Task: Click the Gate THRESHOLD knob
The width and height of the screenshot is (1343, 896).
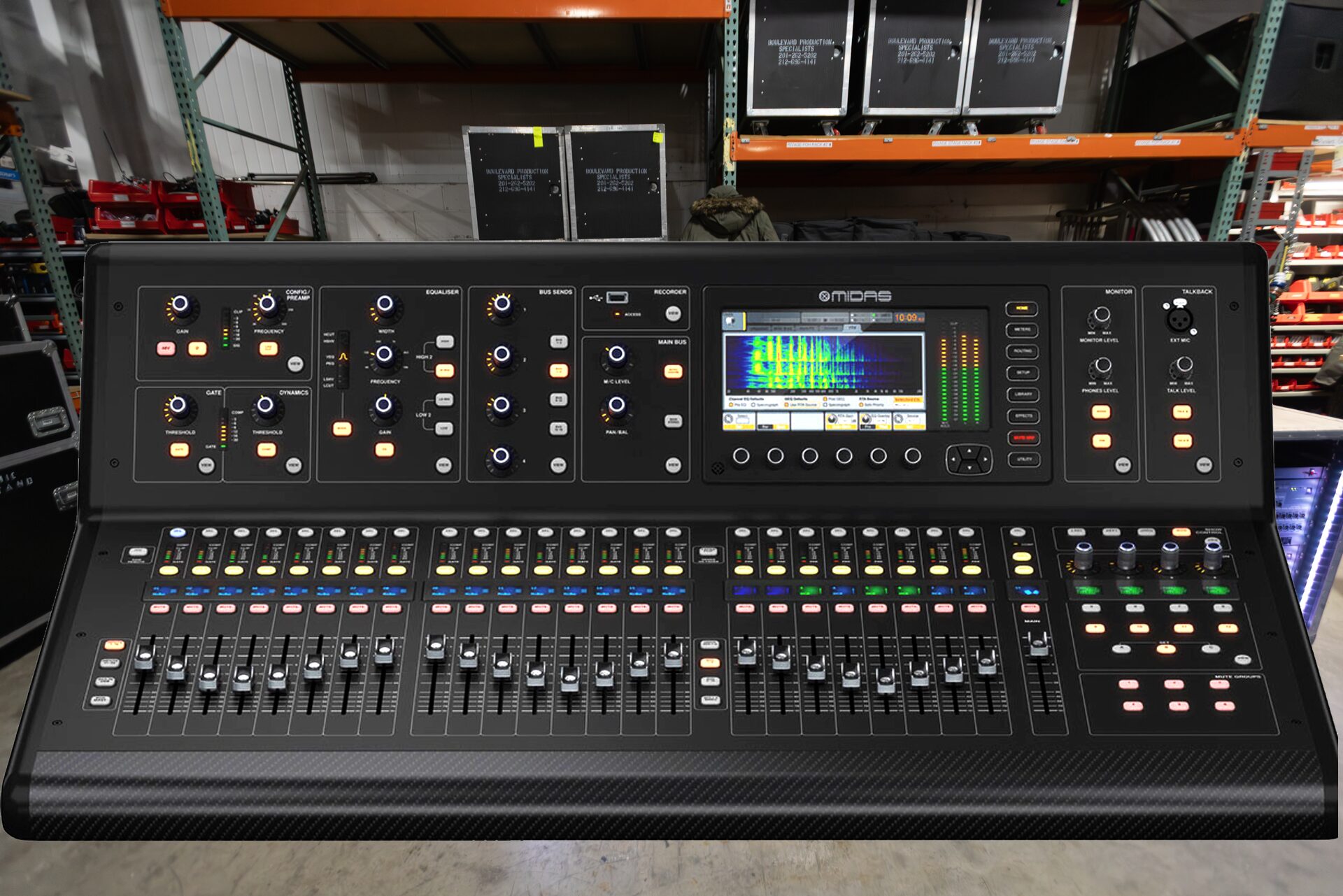Action: click(178, 405)
